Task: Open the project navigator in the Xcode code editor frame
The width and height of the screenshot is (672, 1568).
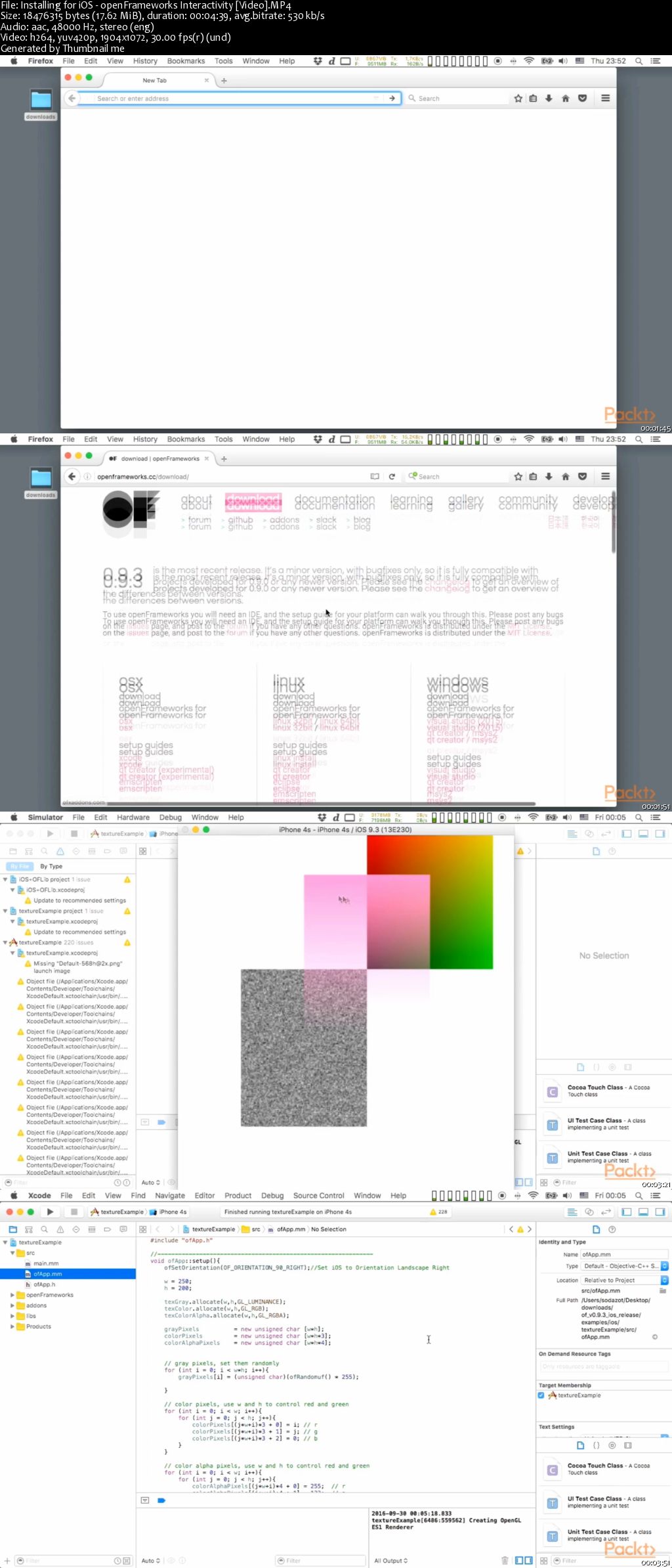Action: coord(12,1229)
